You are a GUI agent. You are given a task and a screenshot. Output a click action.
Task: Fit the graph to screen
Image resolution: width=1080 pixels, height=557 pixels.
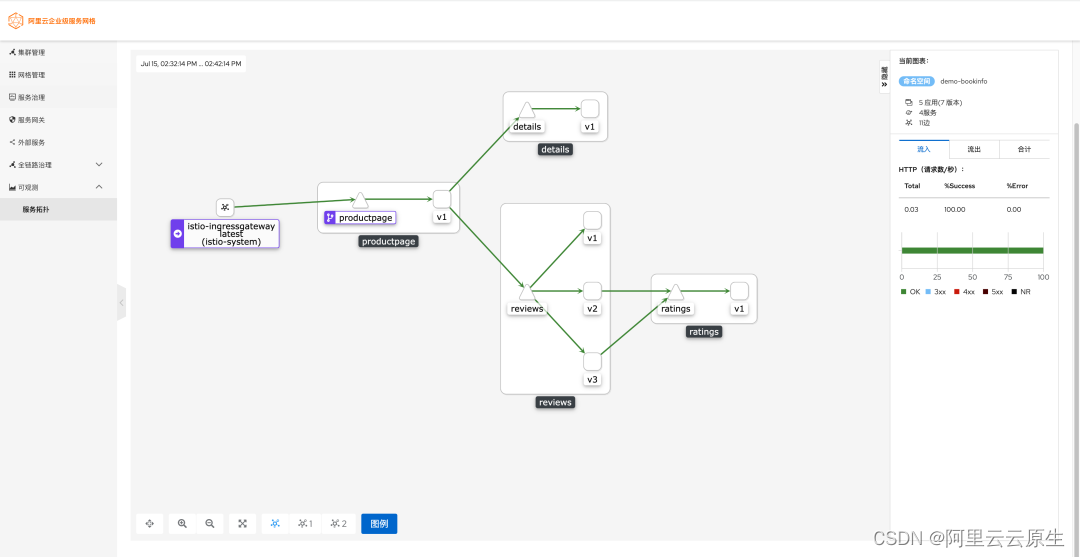tap(242, 524)
